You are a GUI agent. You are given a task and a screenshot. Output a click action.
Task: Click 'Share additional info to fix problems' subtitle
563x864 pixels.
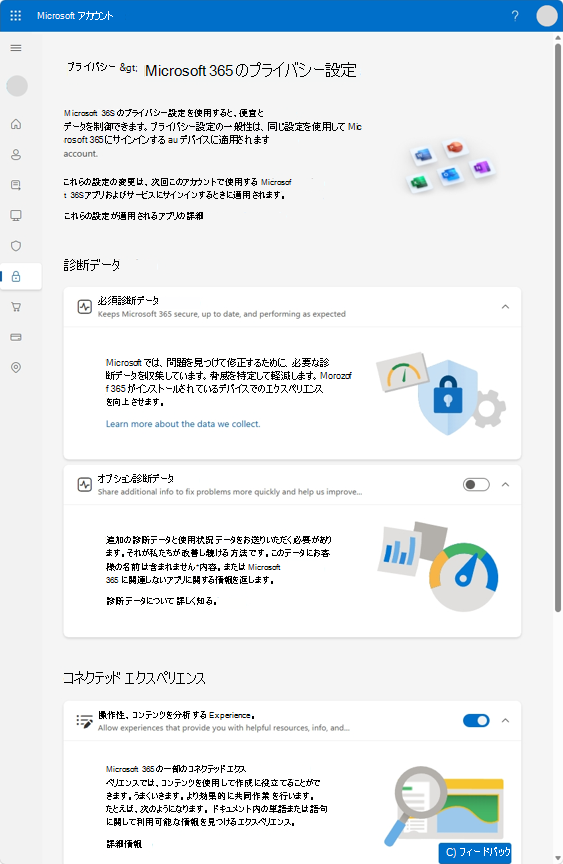pyautogui.click(x=230, y=492)
